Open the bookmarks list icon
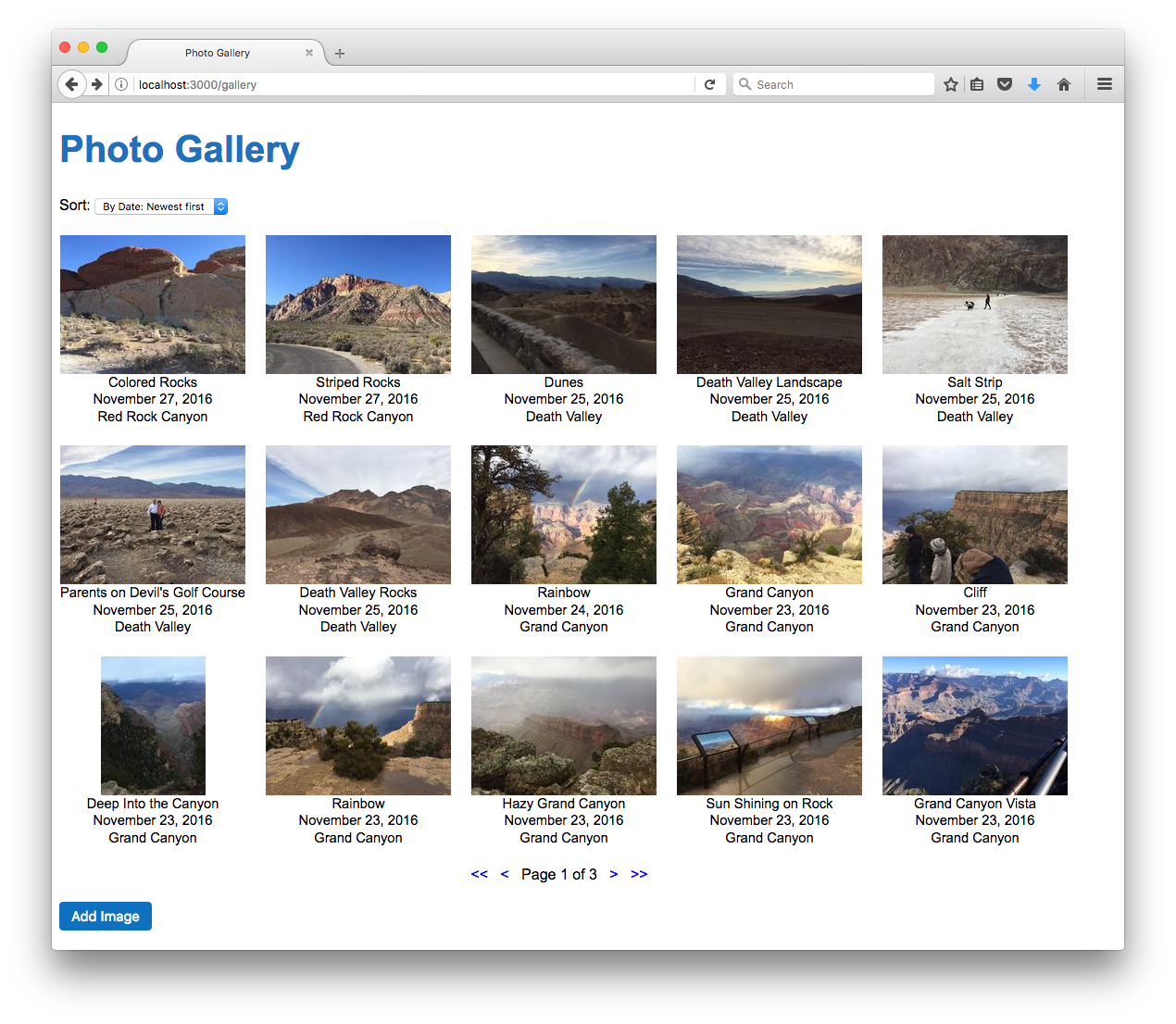This screenshot has height=1024, width=1176. coord(977,84)
